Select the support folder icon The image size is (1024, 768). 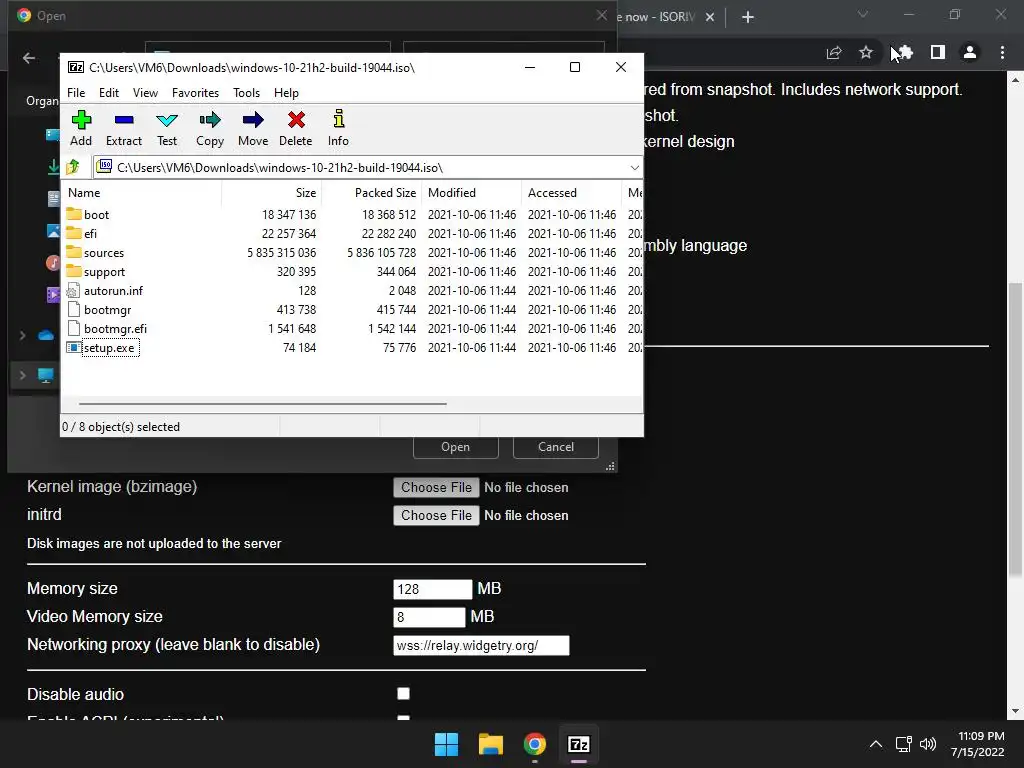point(74,271)
